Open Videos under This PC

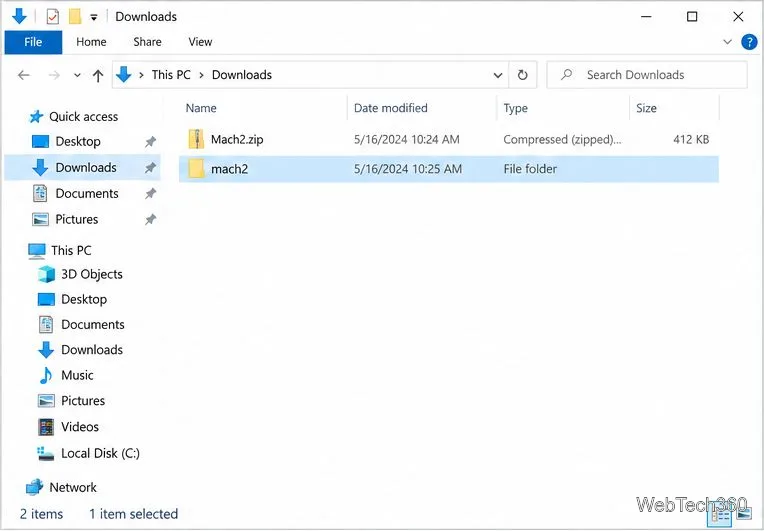(80, 427)
